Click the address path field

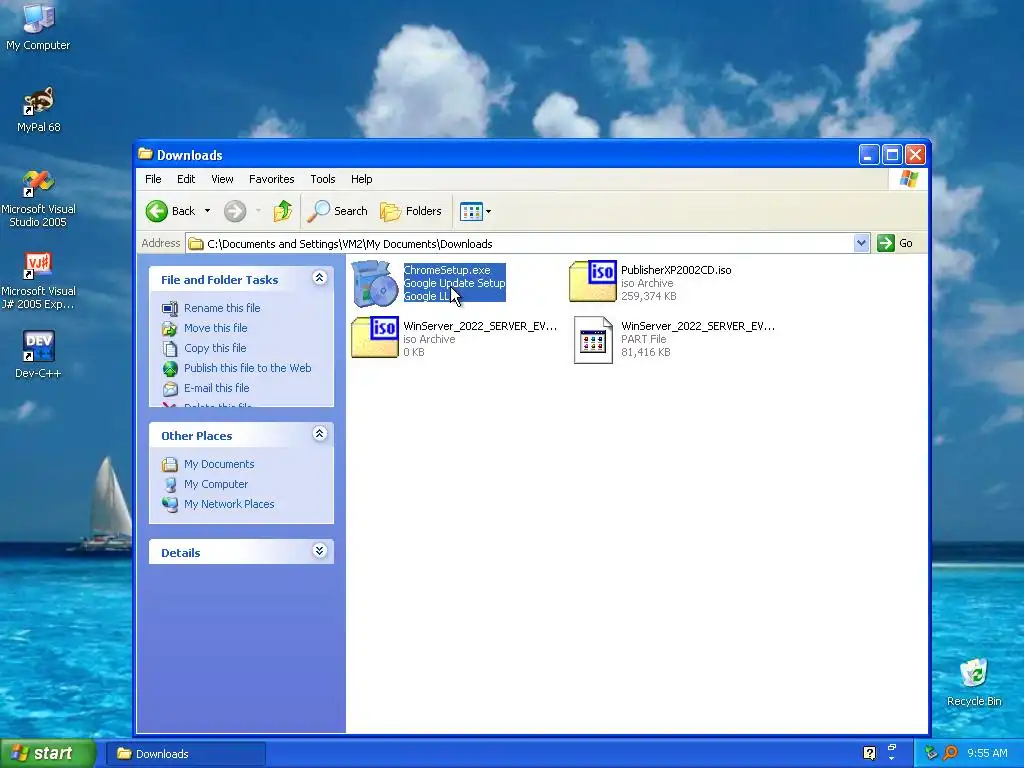point(520,244)
